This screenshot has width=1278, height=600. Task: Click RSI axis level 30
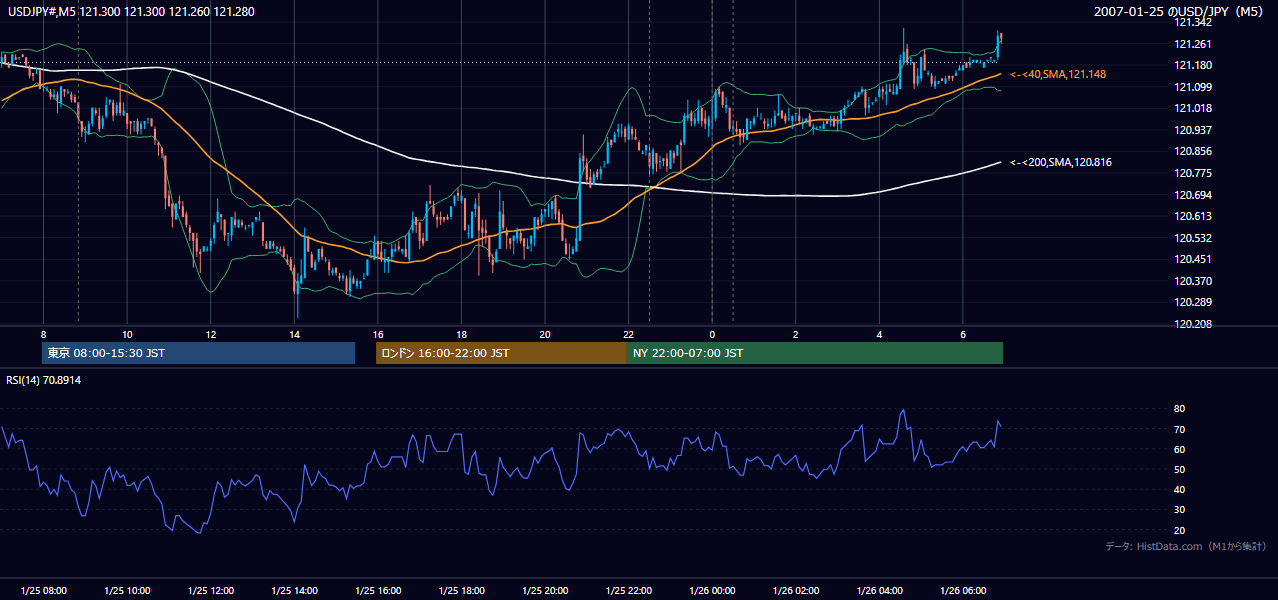1180,510
